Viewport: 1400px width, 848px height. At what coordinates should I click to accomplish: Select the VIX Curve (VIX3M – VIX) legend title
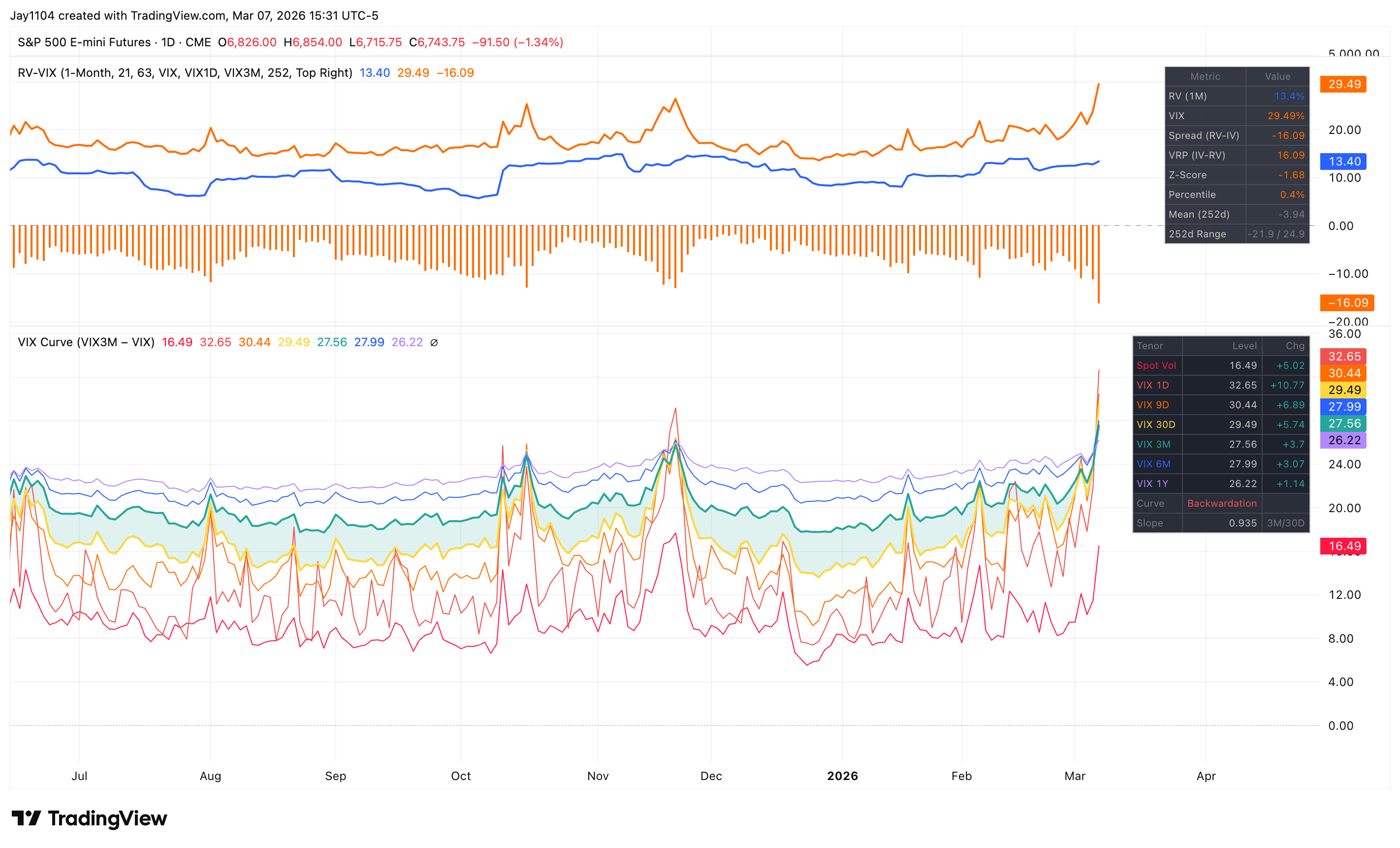coord(86,342)
